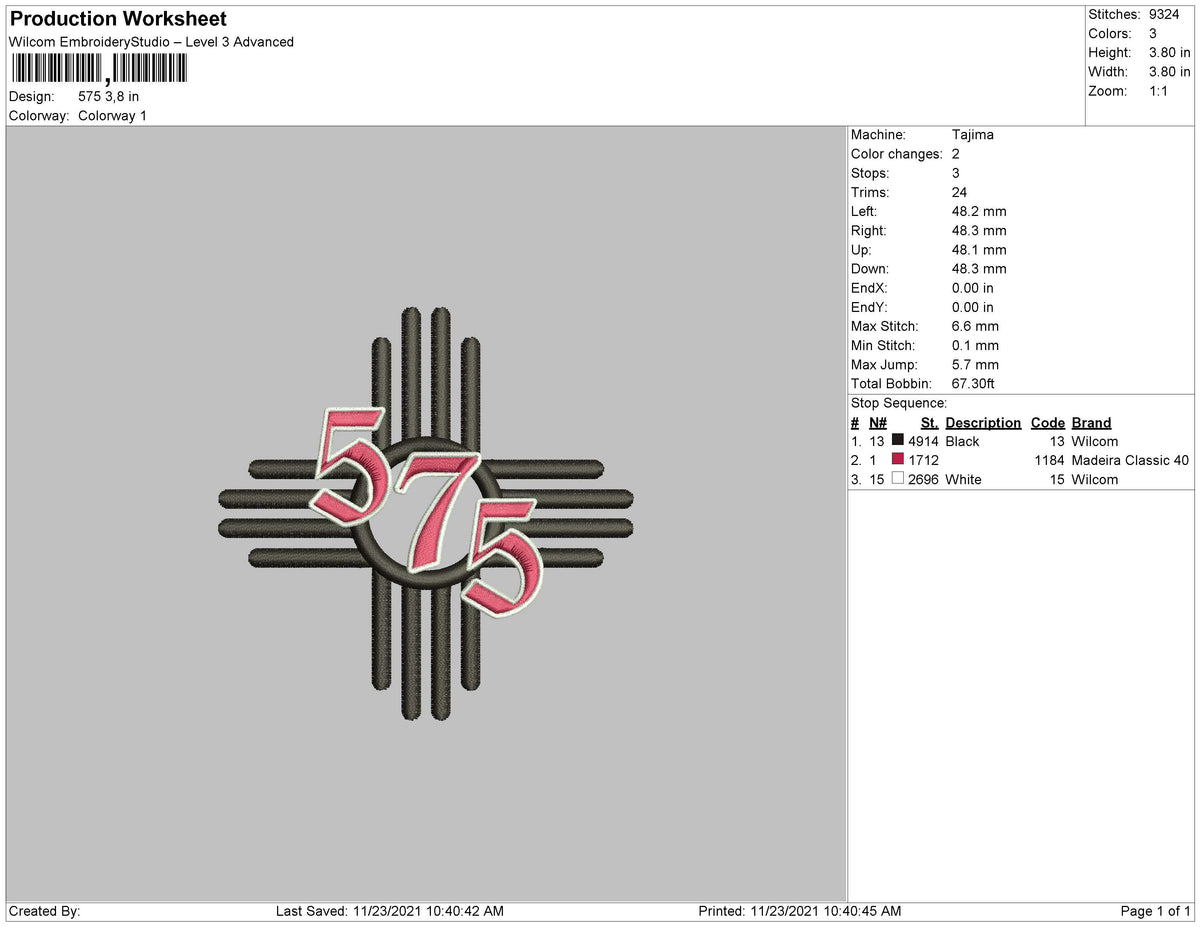
Task: Click the 'Stop Sequence:' heading
Action: pos(898,403)
